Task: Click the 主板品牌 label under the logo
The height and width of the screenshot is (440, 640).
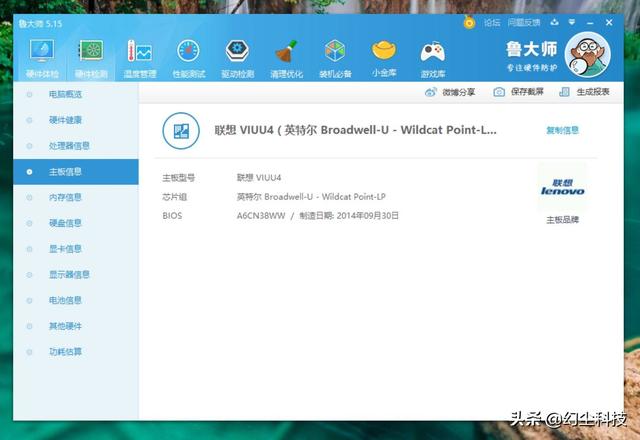Action: (x=562, y=220)
